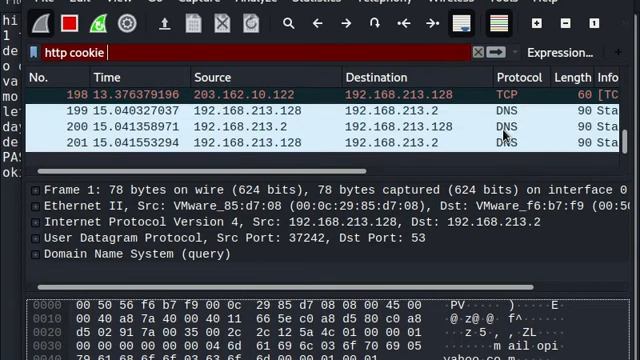Go back in packet history
This screenshot has width=640, height=360.
click(317, 24)
